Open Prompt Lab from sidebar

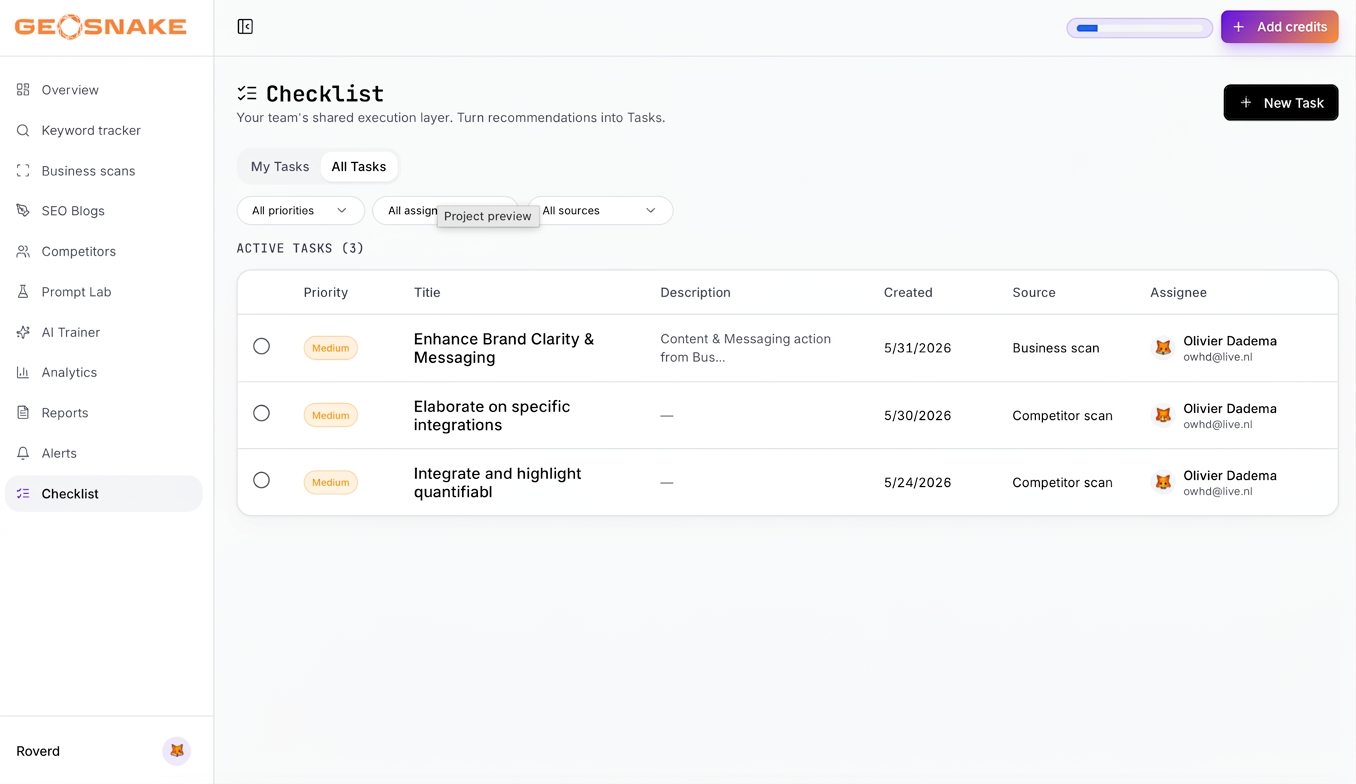pyautogui.click(x=104, y=292)
